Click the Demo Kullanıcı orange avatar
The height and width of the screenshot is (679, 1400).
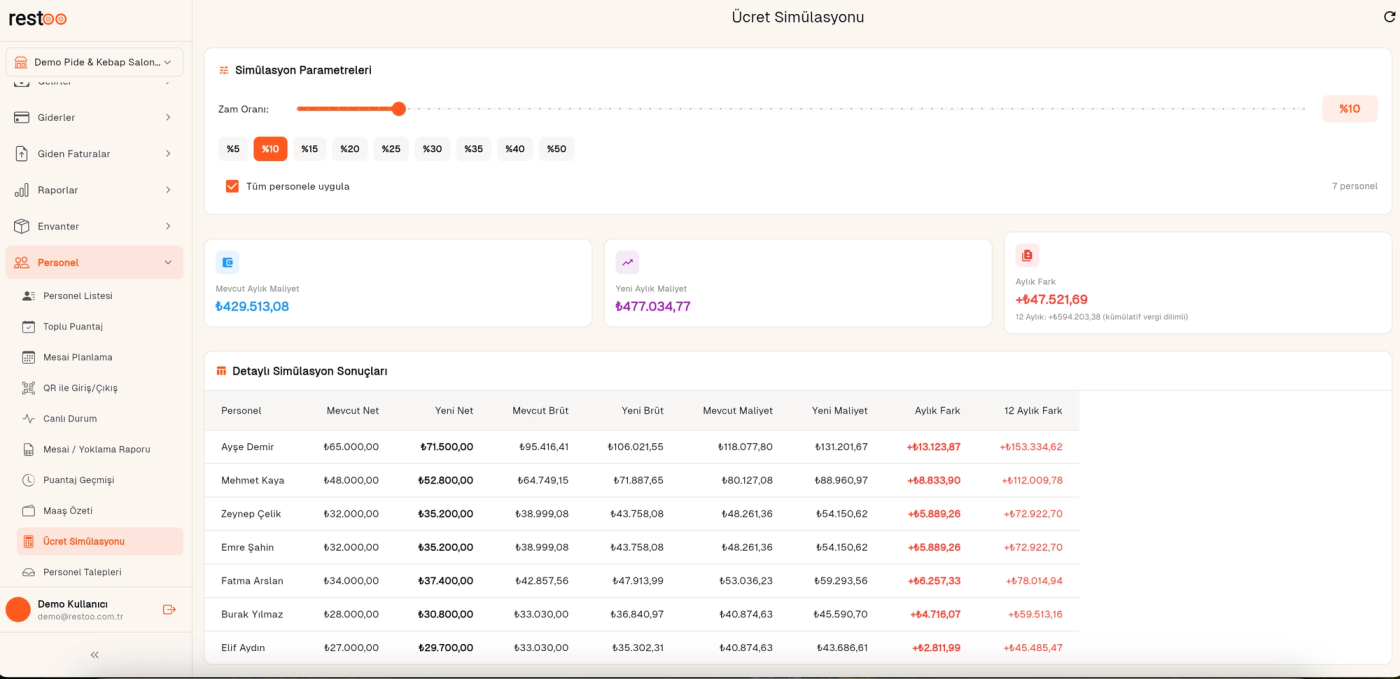coord(18,610)
